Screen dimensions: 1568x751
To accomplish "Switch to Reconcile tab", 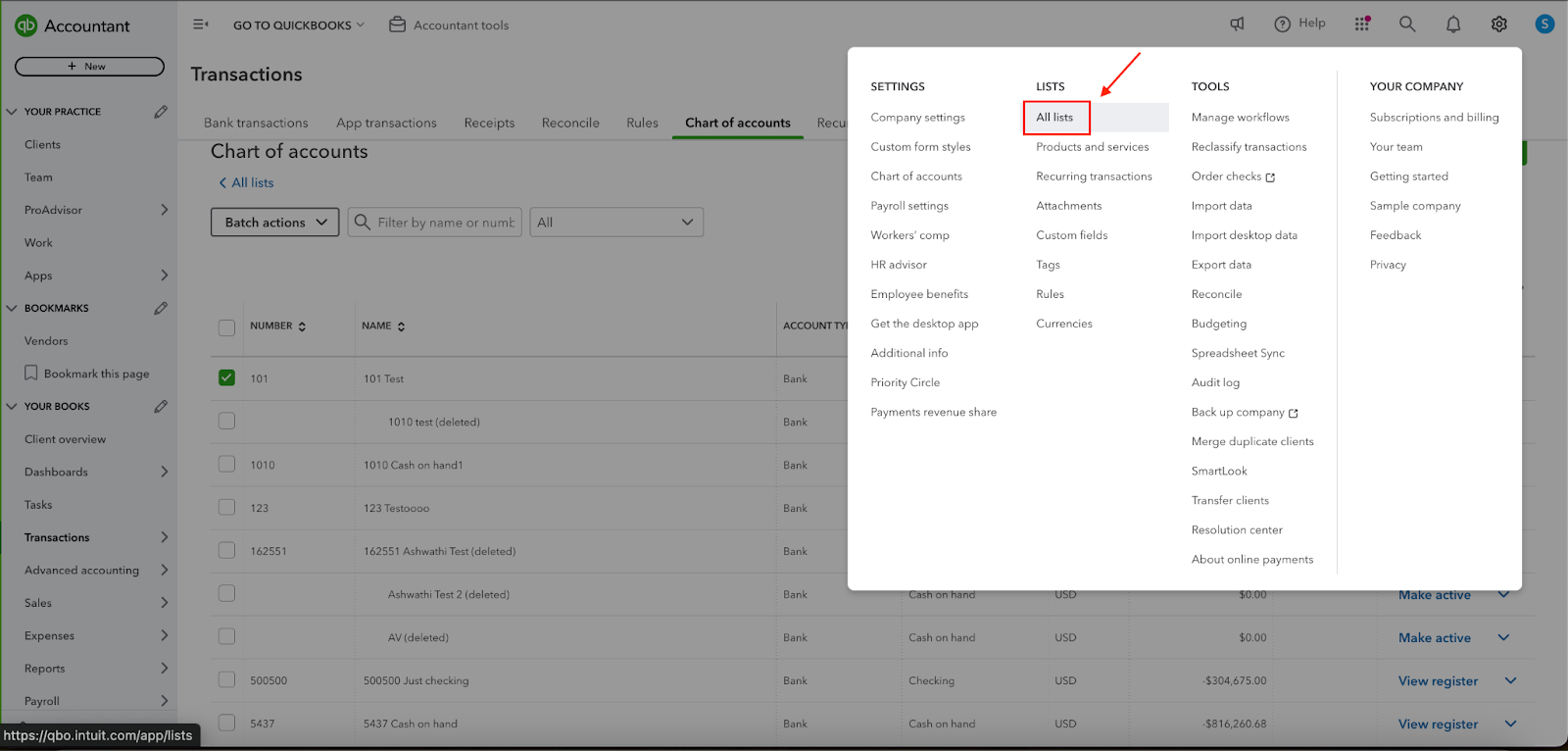I will click(570, 123).
